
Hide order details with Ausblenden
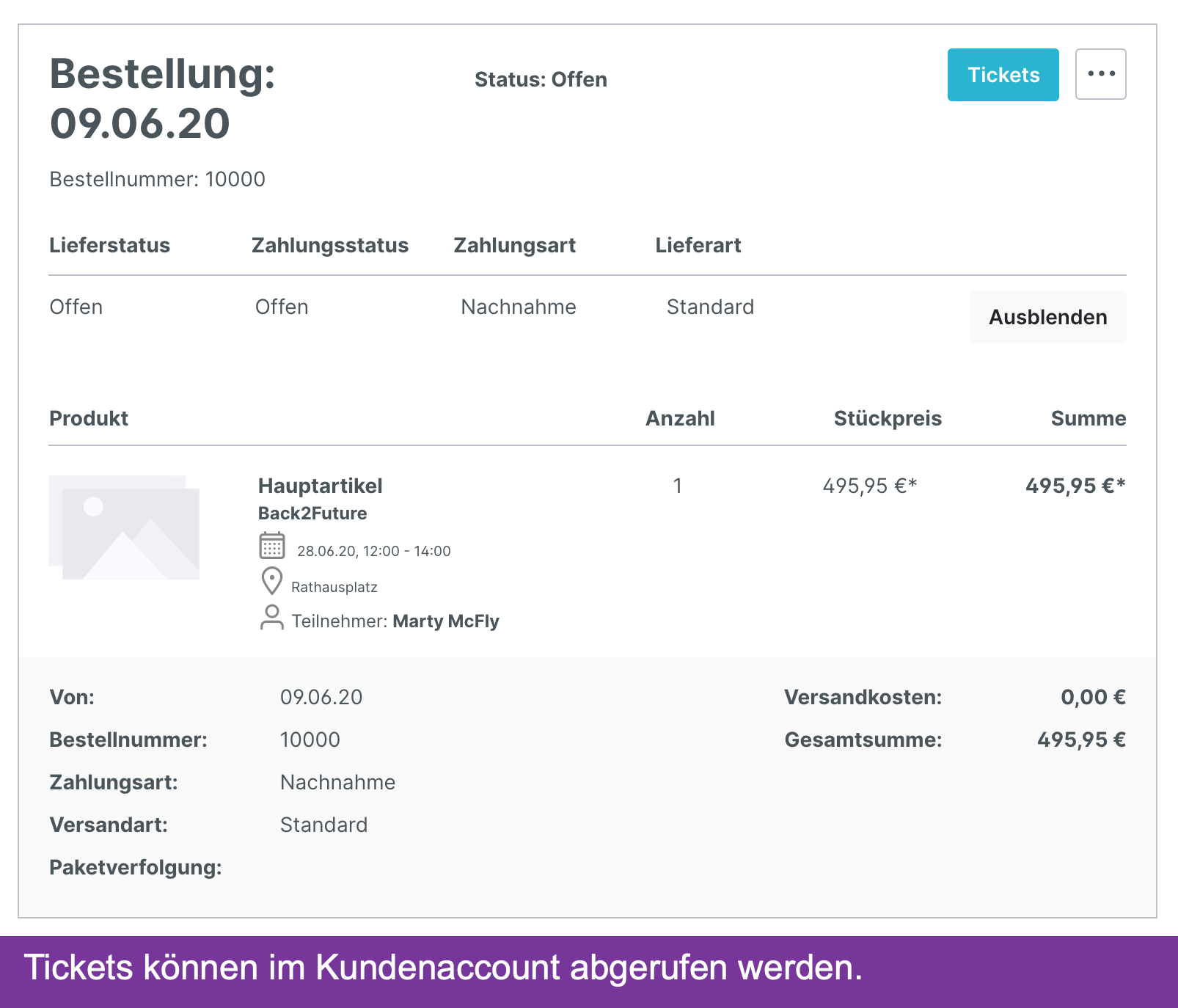click(x=1048, y=317)
